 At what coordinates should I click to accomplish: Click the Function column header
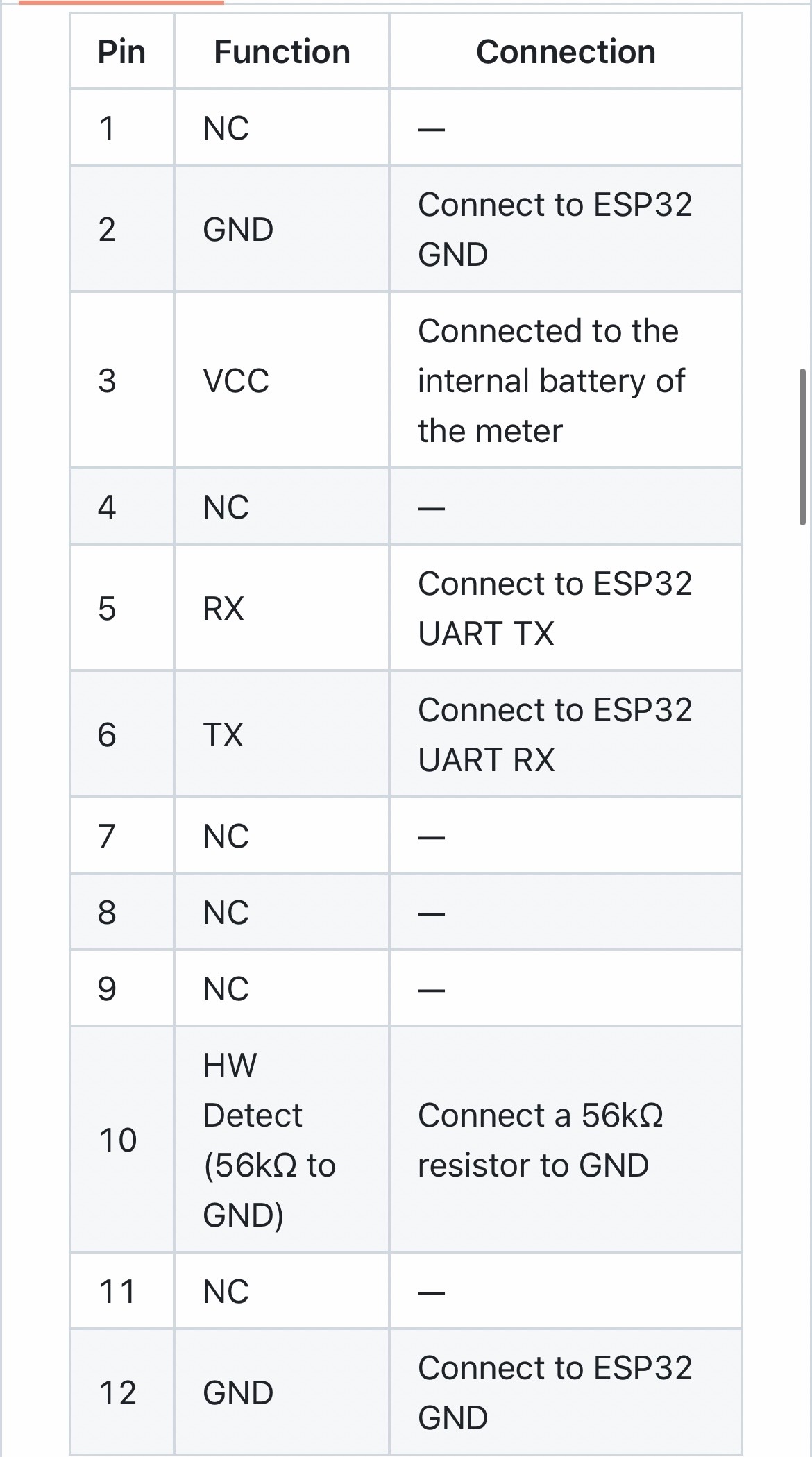click(x=282, y=52)
